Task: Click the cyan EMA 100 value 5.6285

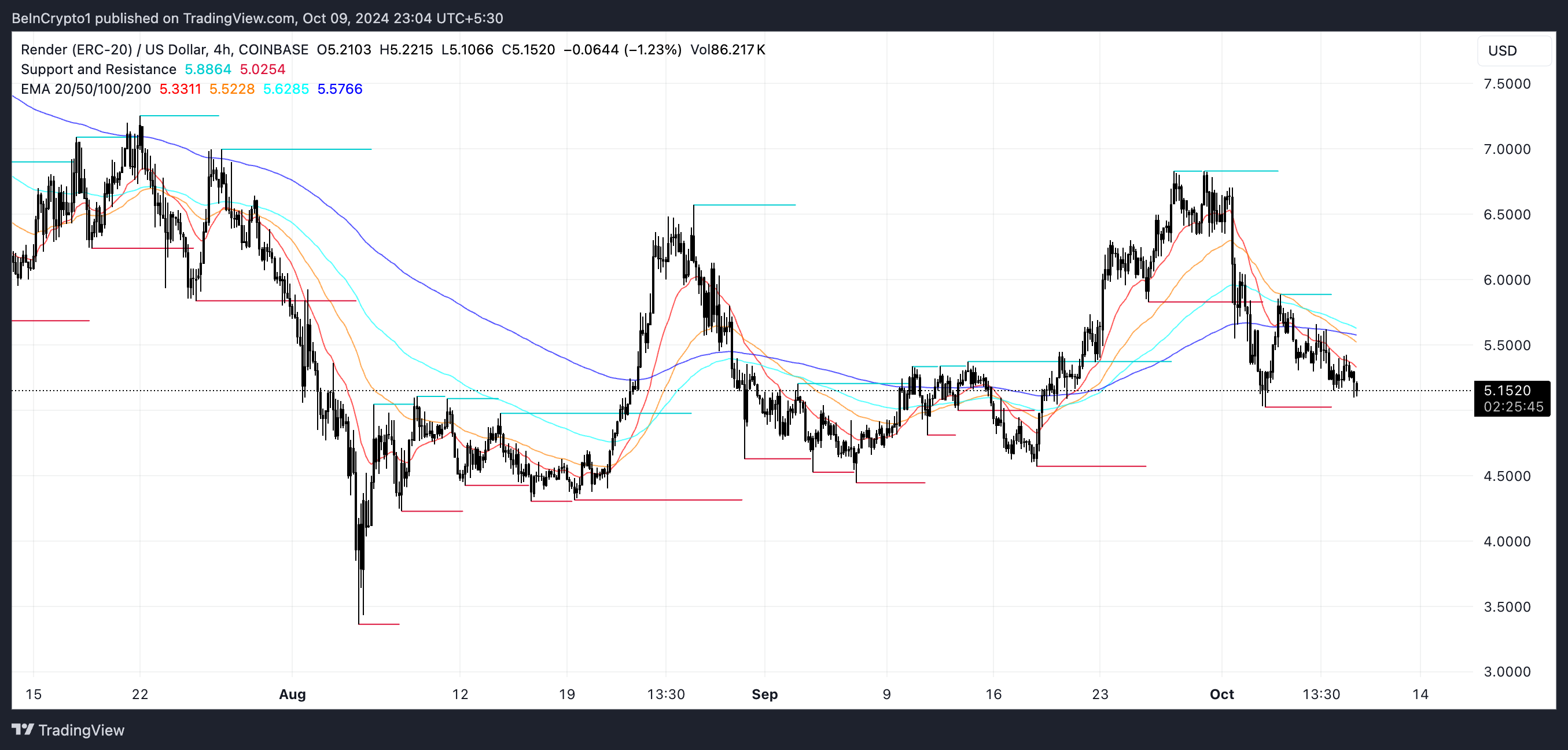Action: coord(285,89)
